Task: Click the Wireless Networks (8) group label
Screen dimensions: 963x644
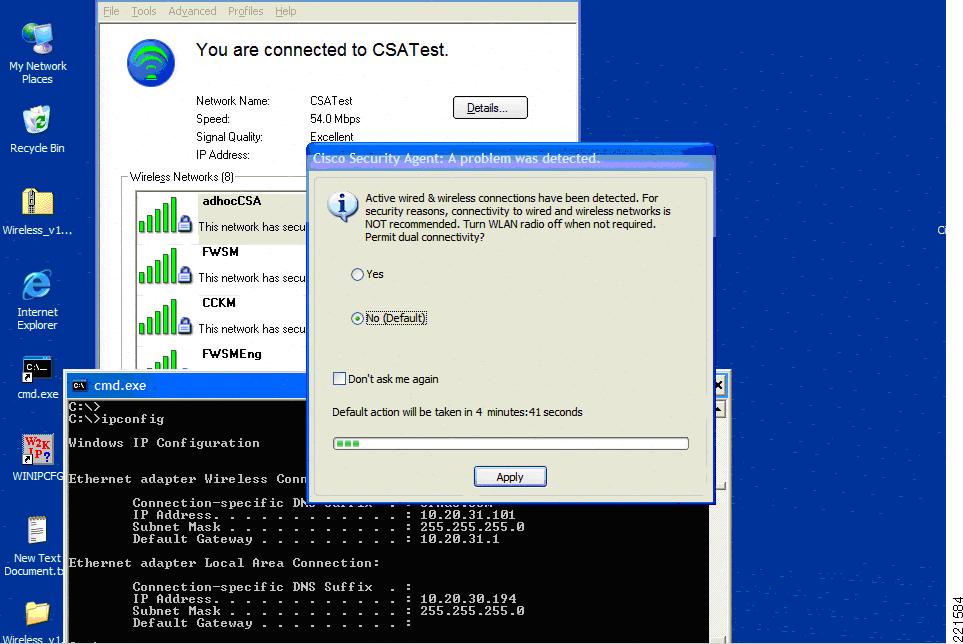Action: pos(182,177)
